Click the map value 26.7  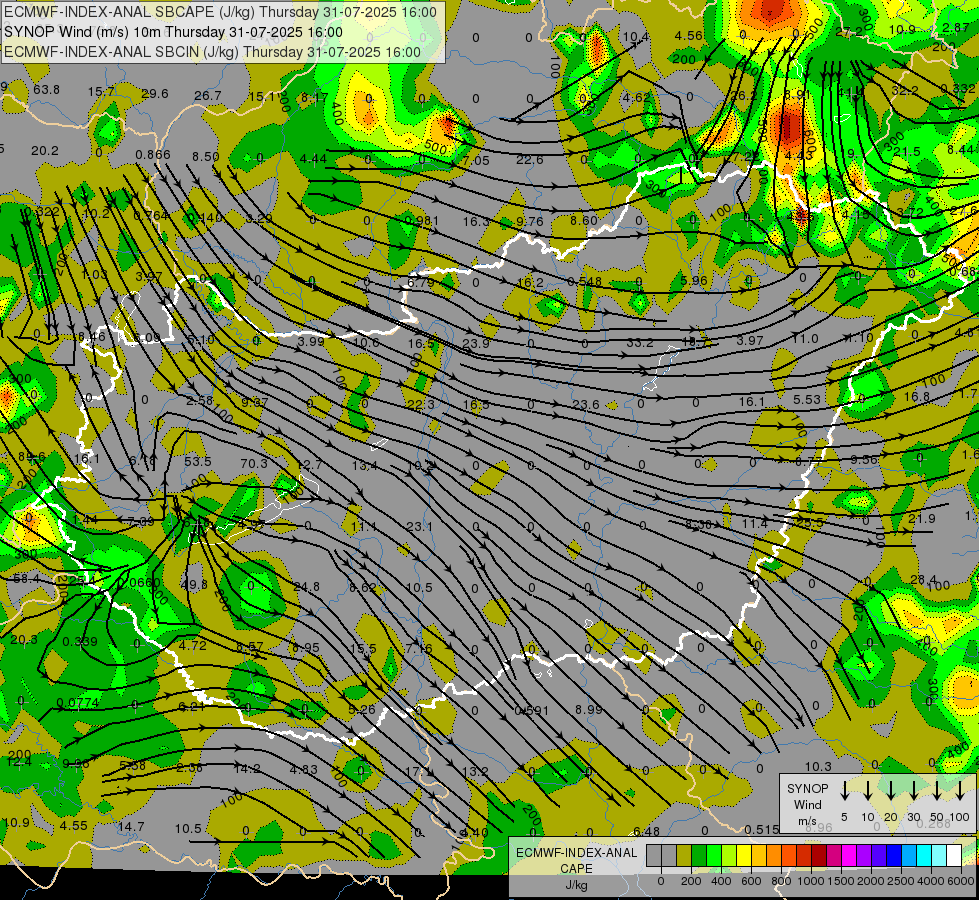point(208,96)
